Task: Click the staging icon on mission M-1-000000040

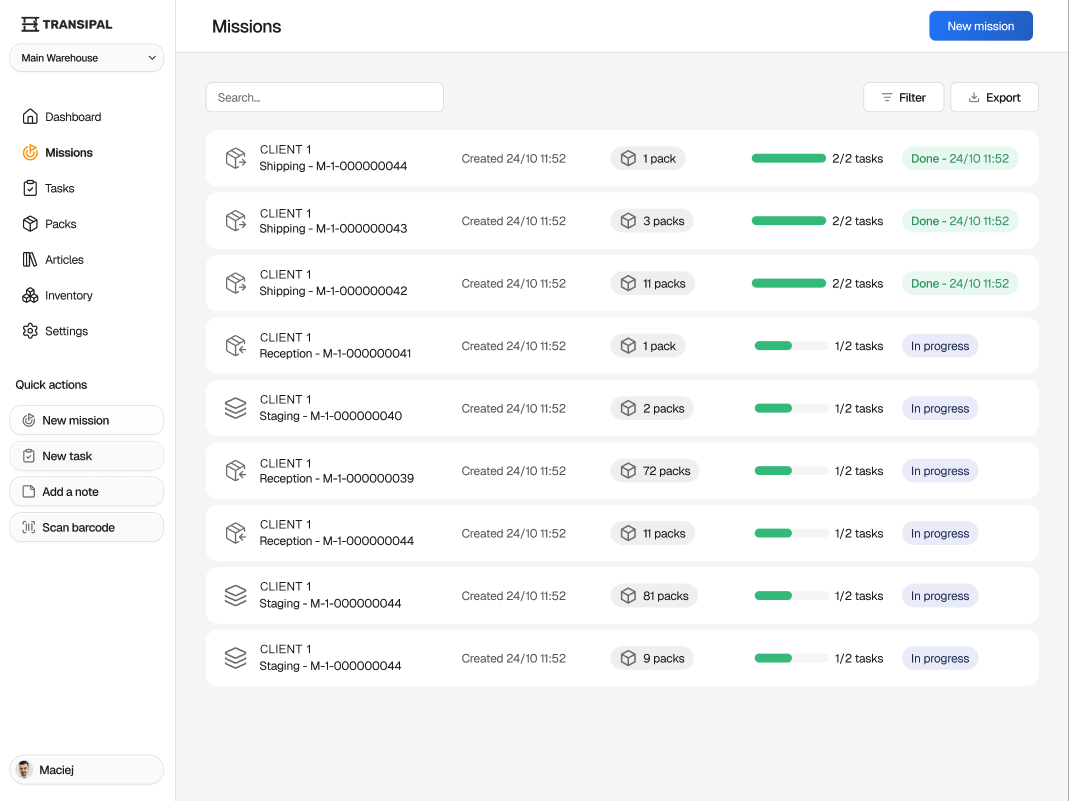Action: tap(236, 408)
